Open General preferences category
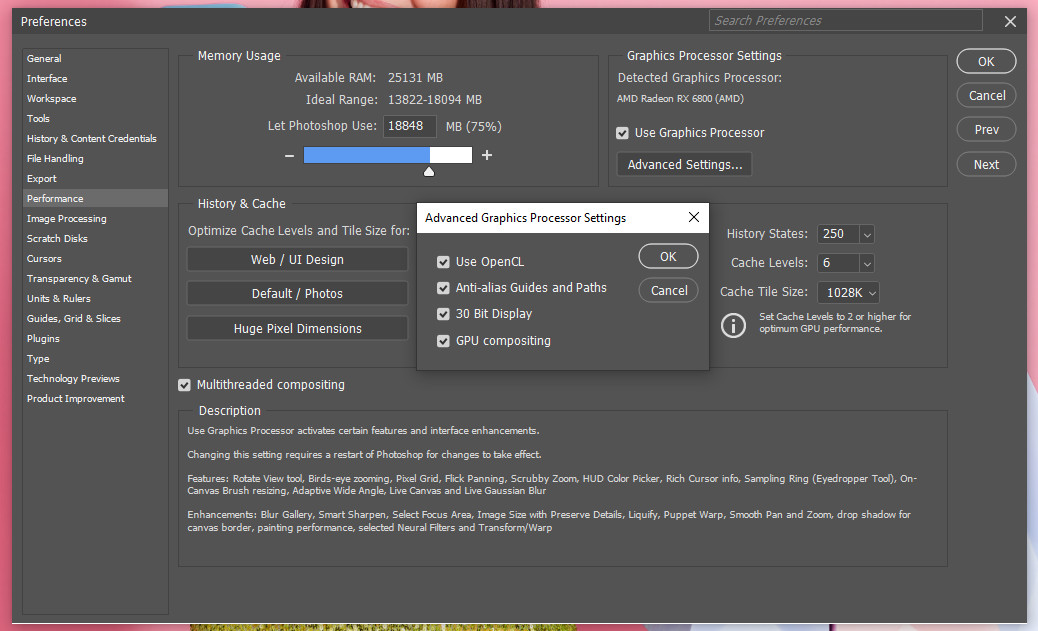The width and height of the screenshot is (1038, 631). click(x=95, y=58)
